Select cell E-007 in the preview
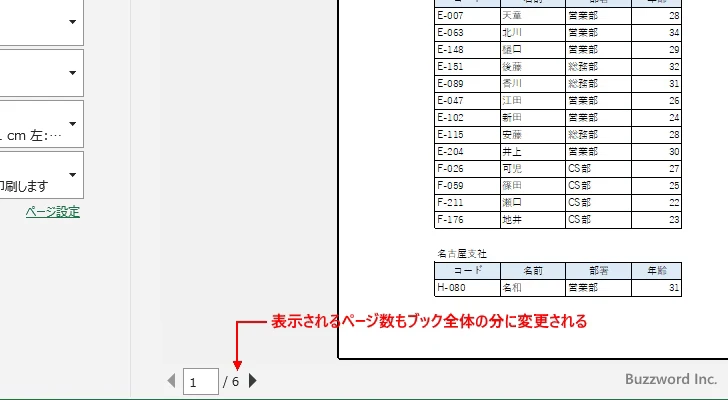 click(468, 16)
